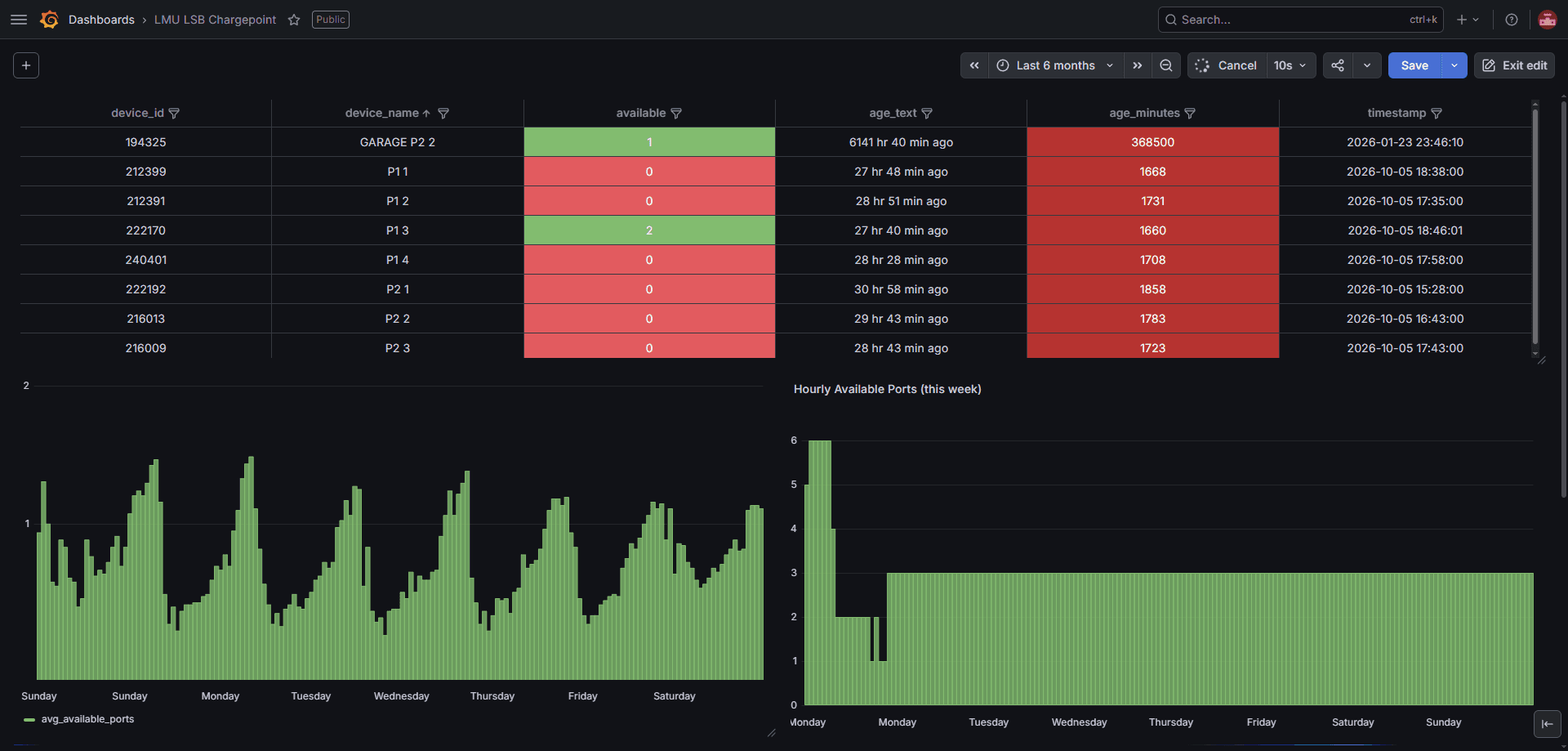Expand the Save options arrow
The width and height of the screenshot is (1568, 751).
[x=1454, y=65]
